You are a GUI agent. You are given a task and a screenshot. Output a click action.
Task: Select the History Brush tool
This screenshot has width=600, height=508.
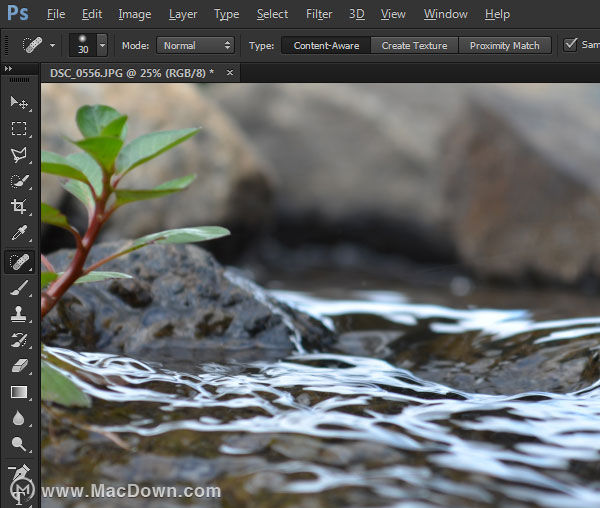tap(19, 340)
